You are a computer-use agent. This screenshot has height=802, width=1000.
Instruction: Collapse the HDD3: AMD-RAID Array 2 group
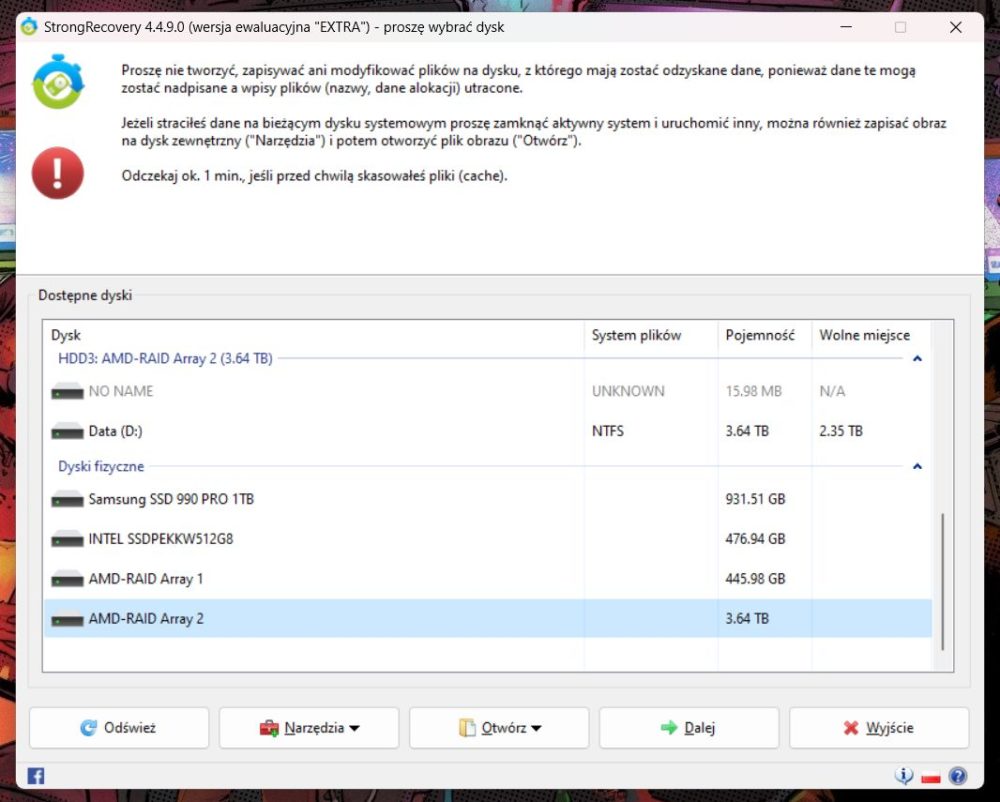(x=917, y=359)
